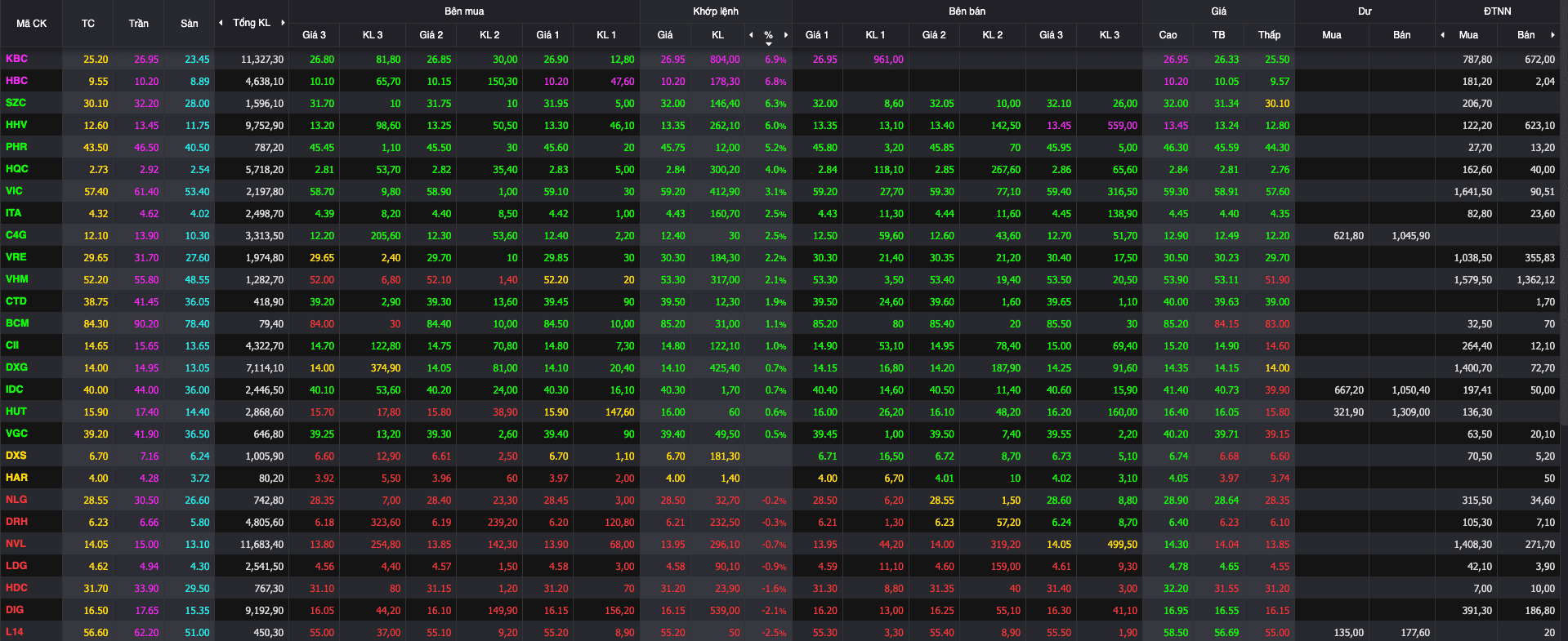Open stock symbol HHV
The width and height of the screenshot is (1568, 641).
16,125
